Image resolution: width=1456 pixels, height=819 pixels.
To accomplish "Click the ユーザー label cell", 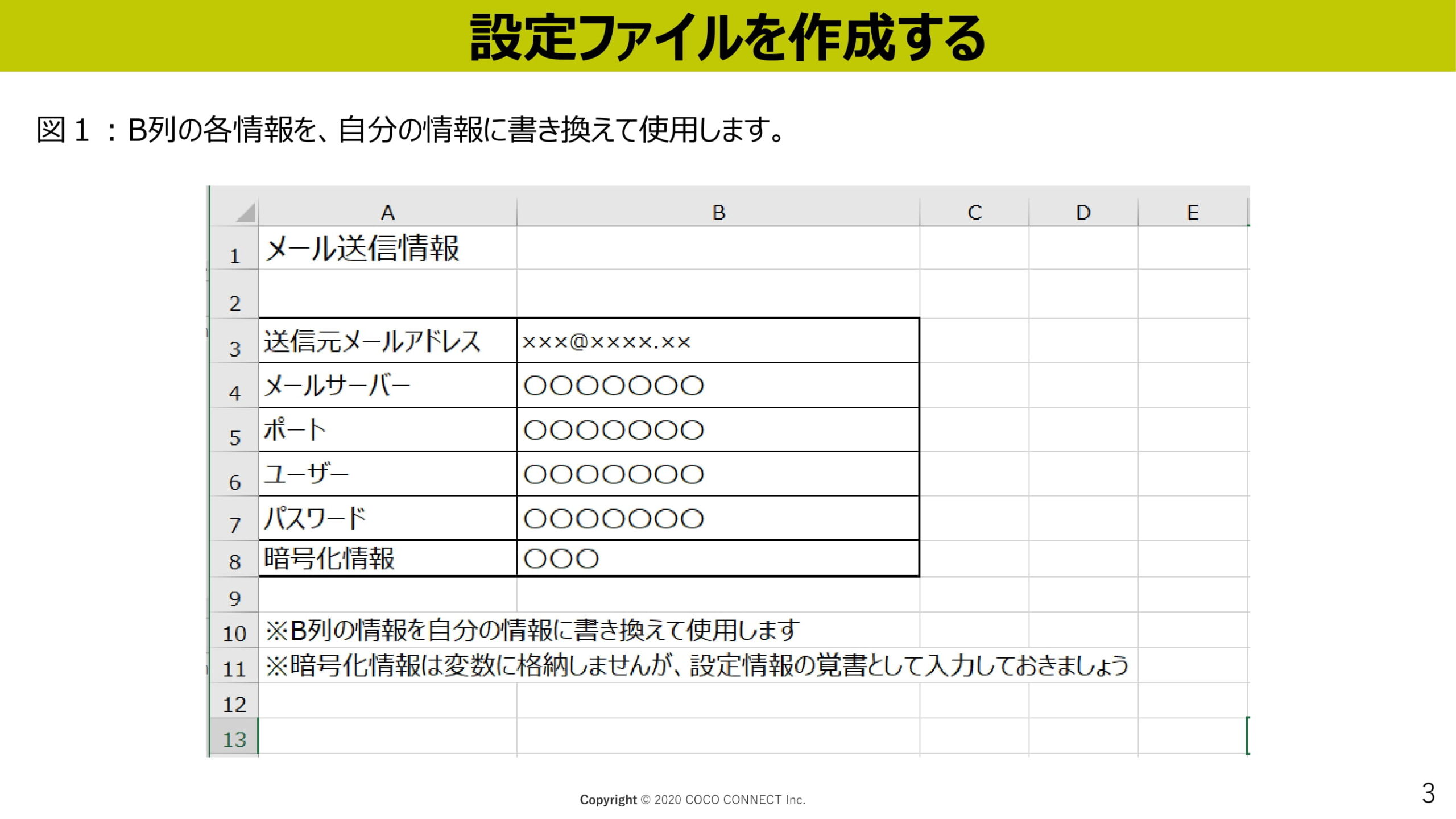I will (388, 474).
